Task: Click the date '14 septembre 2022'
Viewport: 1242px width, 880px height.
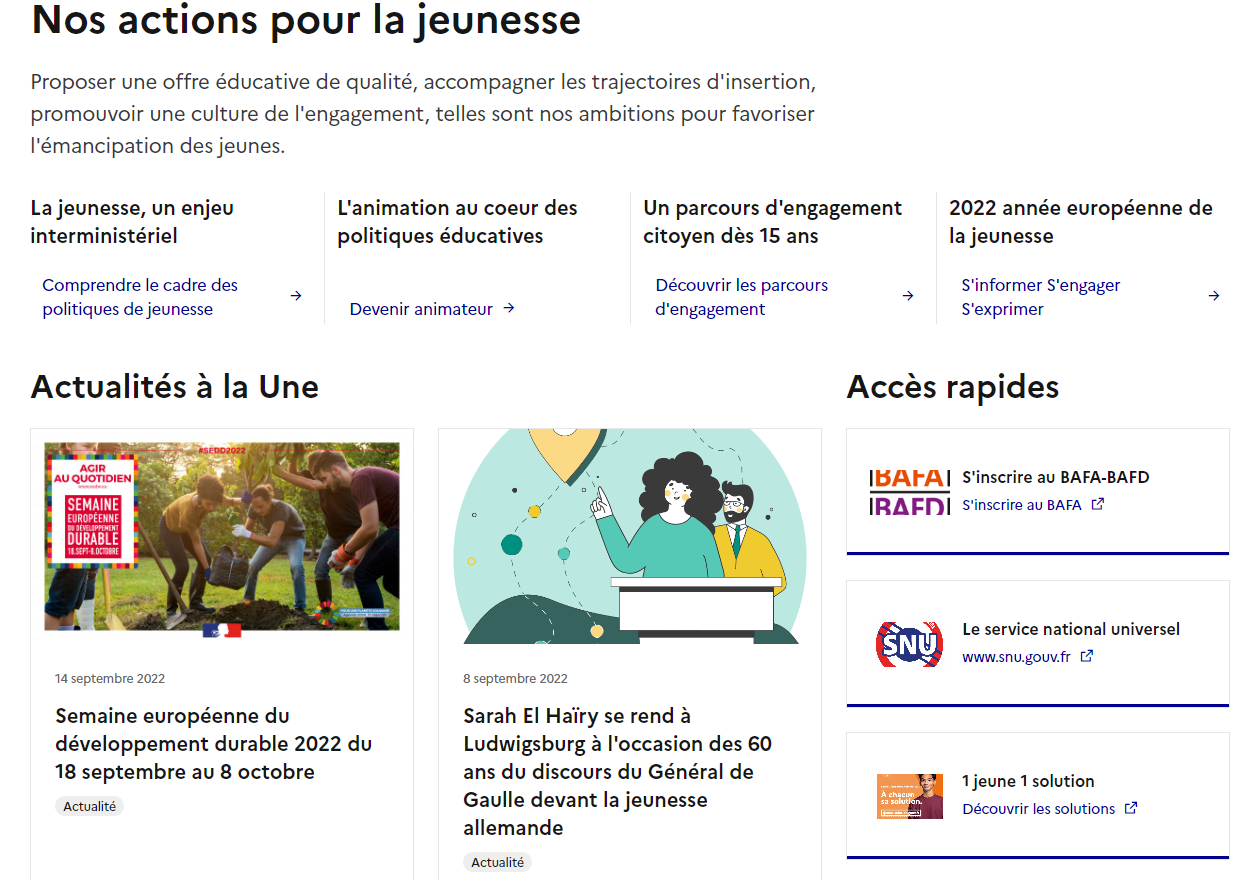Action: [110, 678]
